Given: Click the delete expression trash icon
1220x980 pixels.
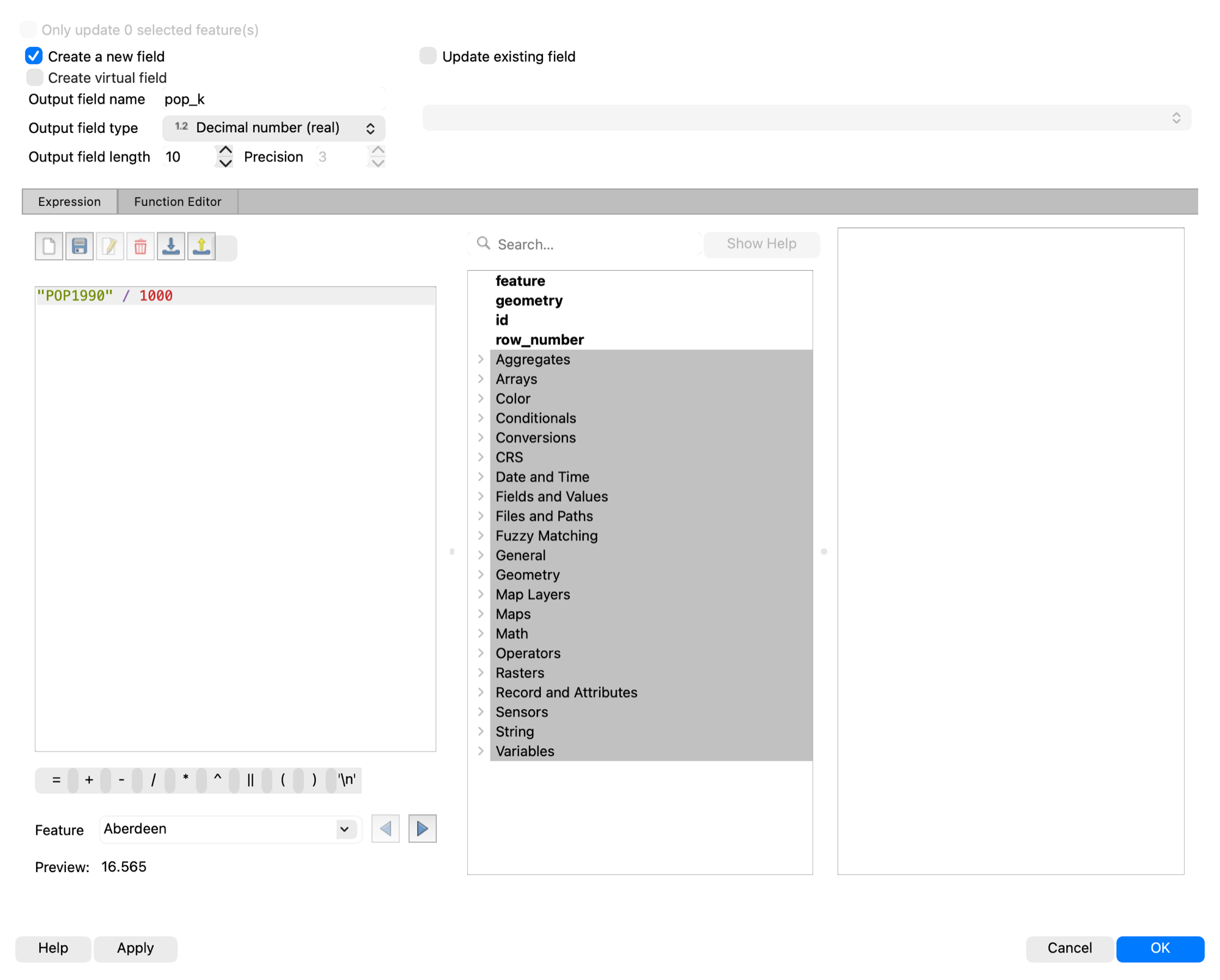Looking at the screenshot, I should click(x=140, y=246).
